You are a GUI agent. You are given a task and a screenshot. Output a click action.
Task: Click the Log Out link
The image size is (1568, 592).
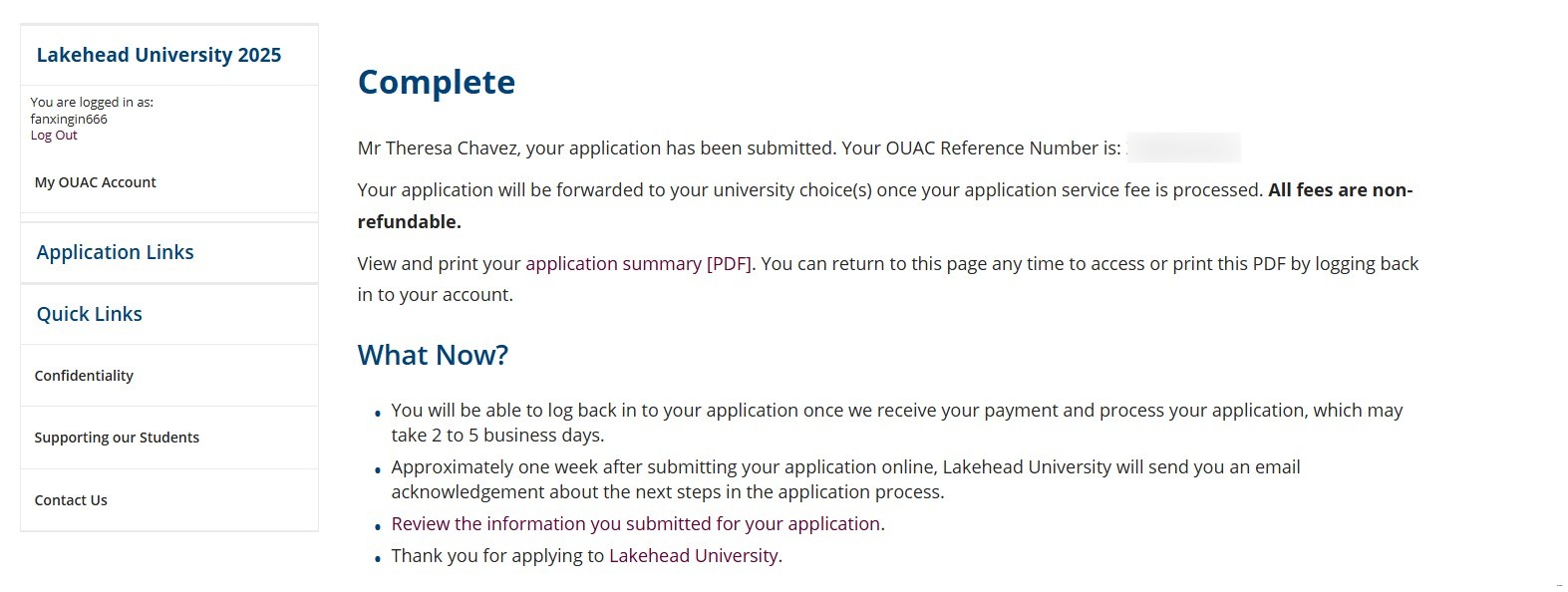54,136
